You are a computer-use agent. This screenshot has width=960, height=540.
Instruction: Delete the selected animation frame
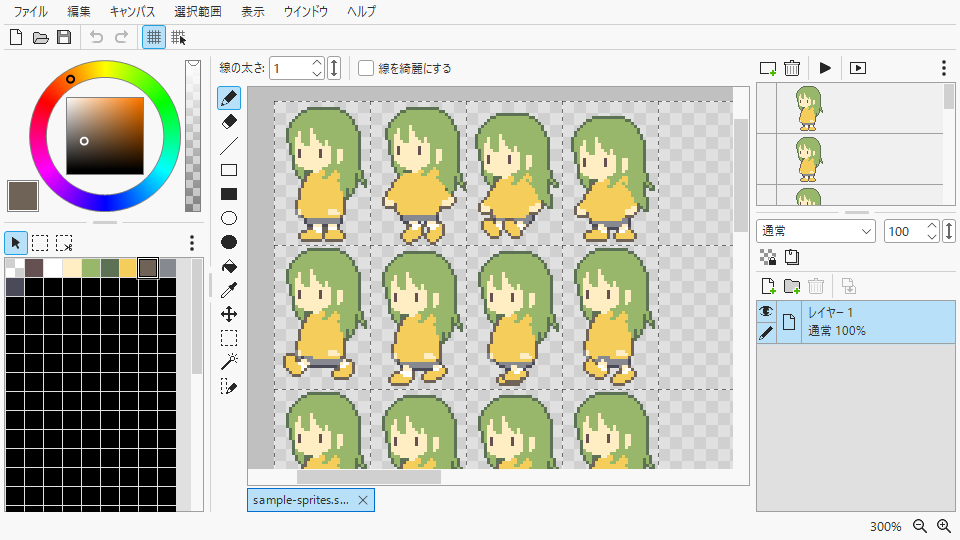pyautogui.click(x=792, y=68)
